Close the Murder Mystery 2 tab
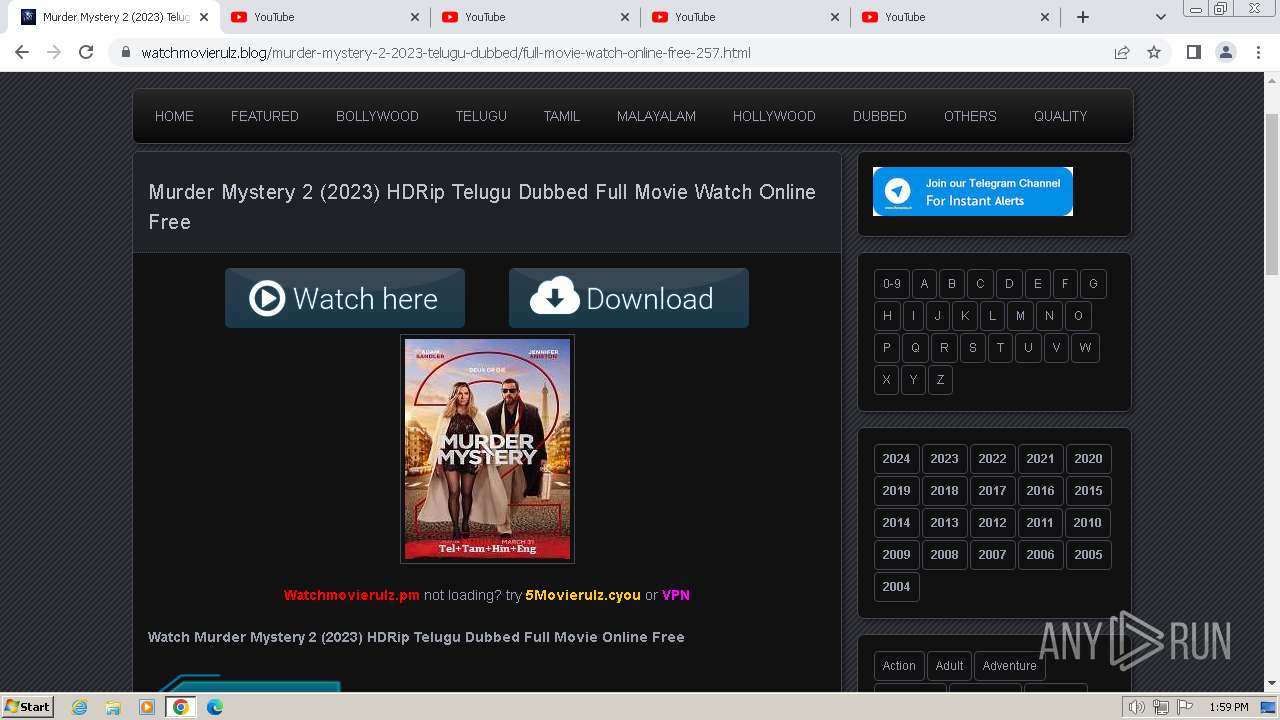The image size is (1280, 720). coord(206,17)
